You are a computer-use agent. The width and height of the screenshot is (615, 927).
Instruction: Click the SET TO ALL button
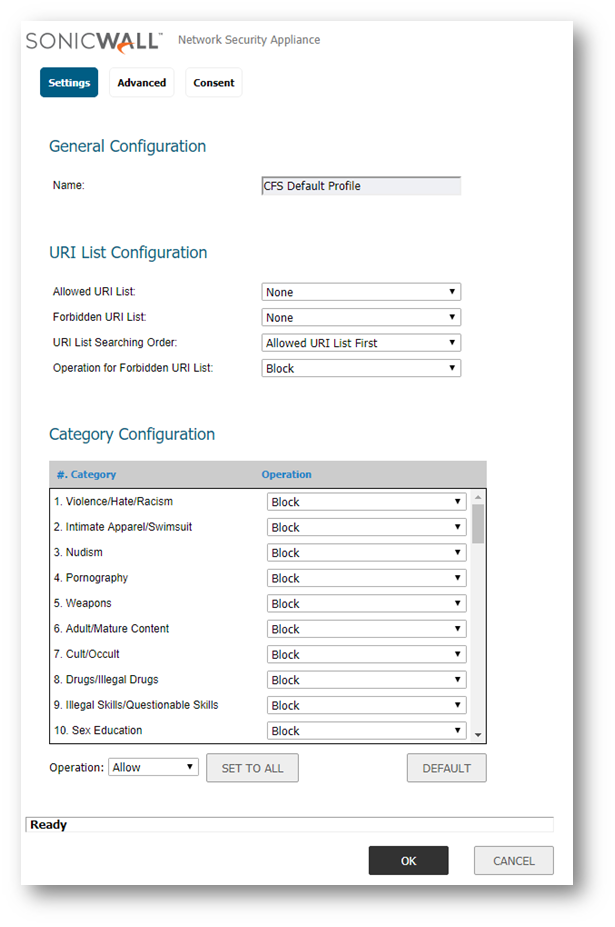[252, 768]
